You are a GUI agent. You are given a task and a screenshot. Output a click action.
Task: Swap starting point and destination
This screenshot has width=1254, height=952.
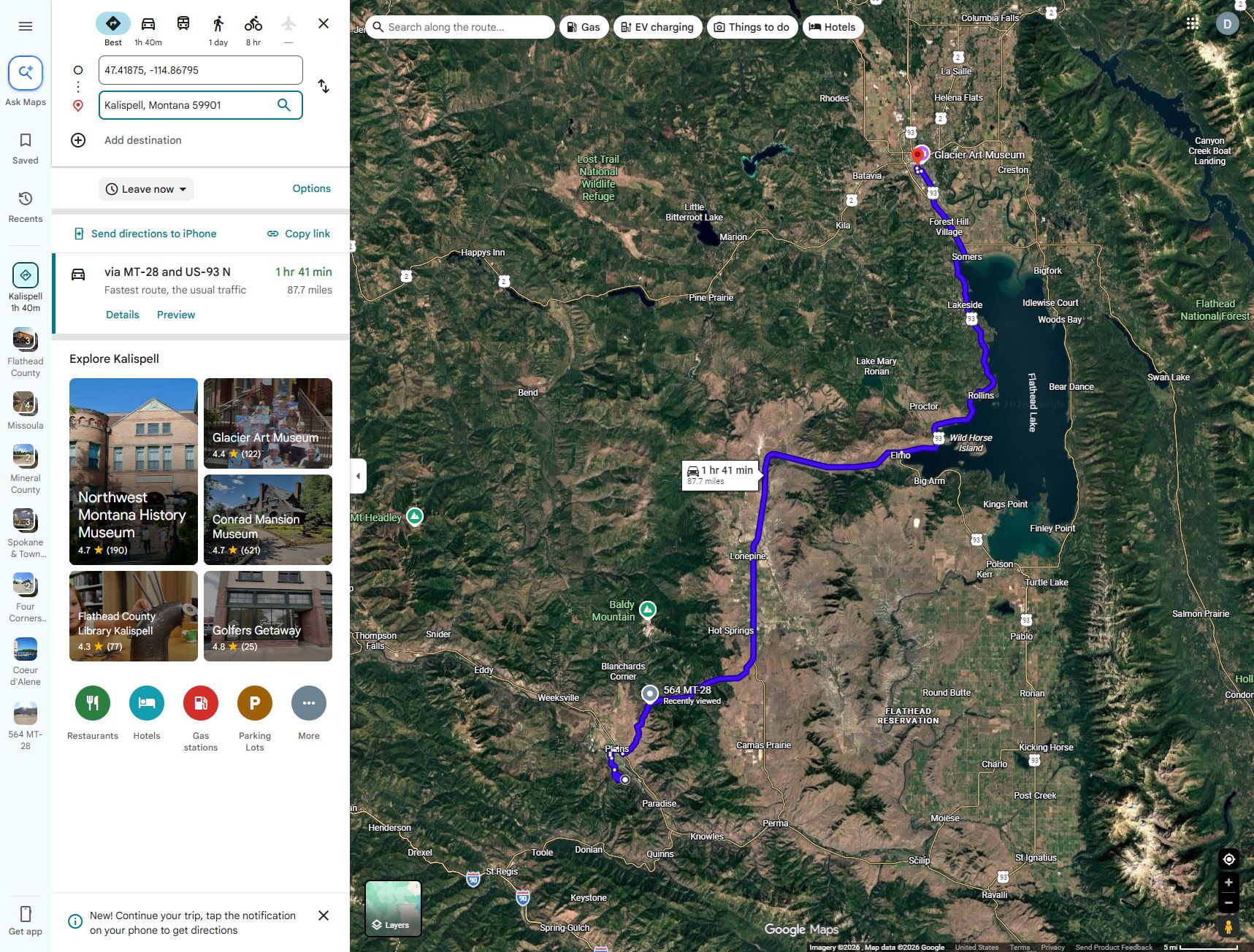324,86
